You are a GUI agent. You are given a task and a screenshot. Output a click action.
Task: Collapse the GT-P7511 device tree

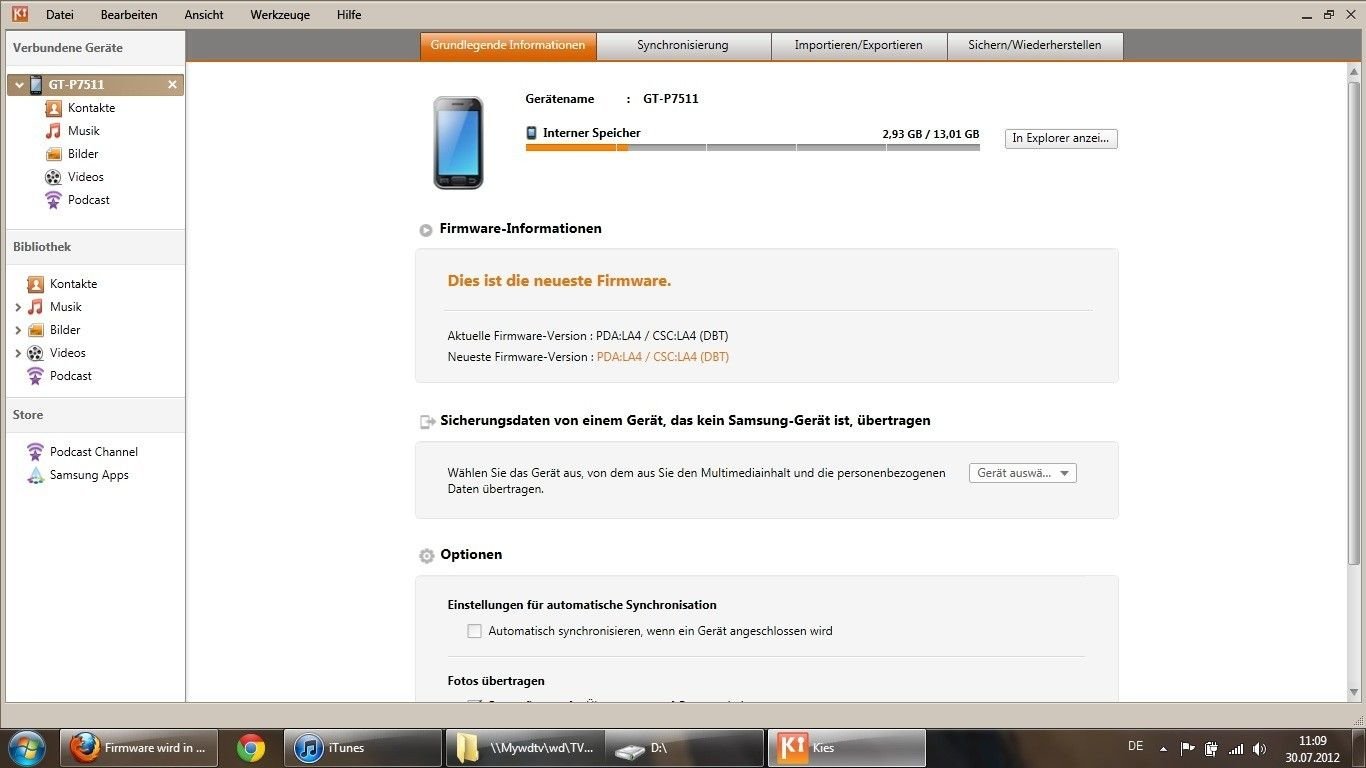click(x=19, y=85)
